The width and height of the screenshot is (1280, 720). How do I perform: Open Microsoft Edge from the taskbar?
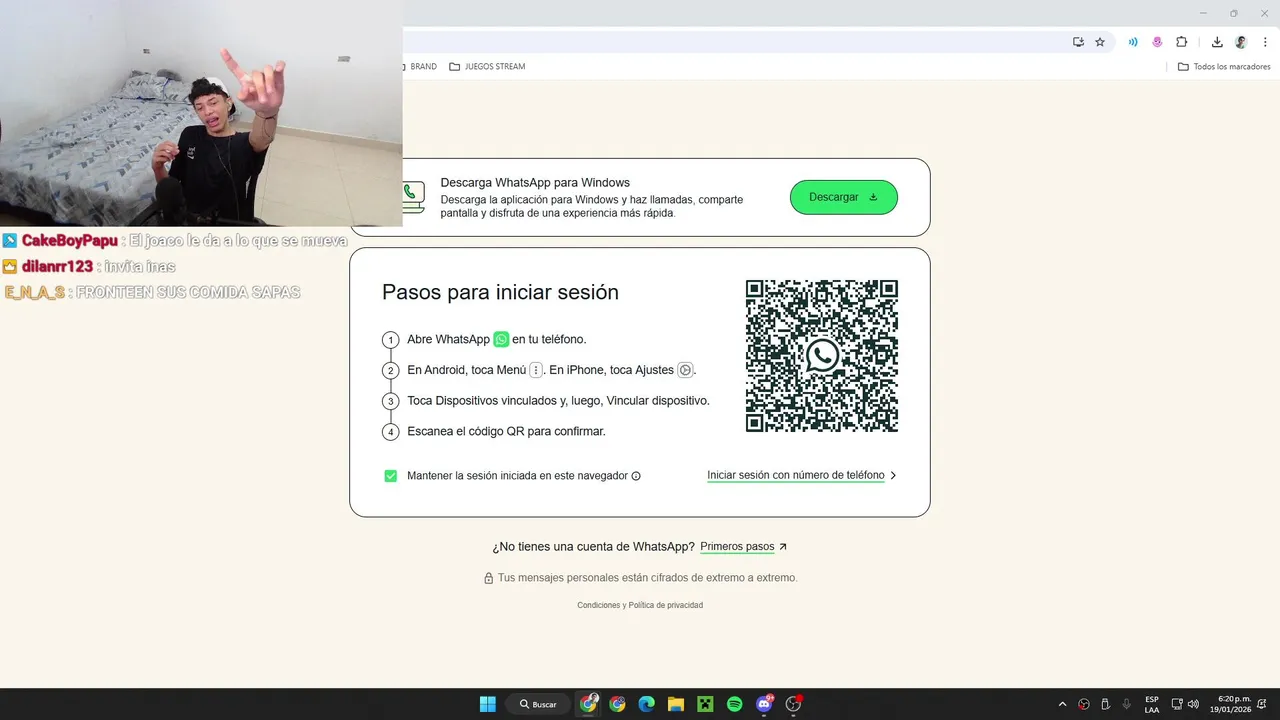[646, 704]
